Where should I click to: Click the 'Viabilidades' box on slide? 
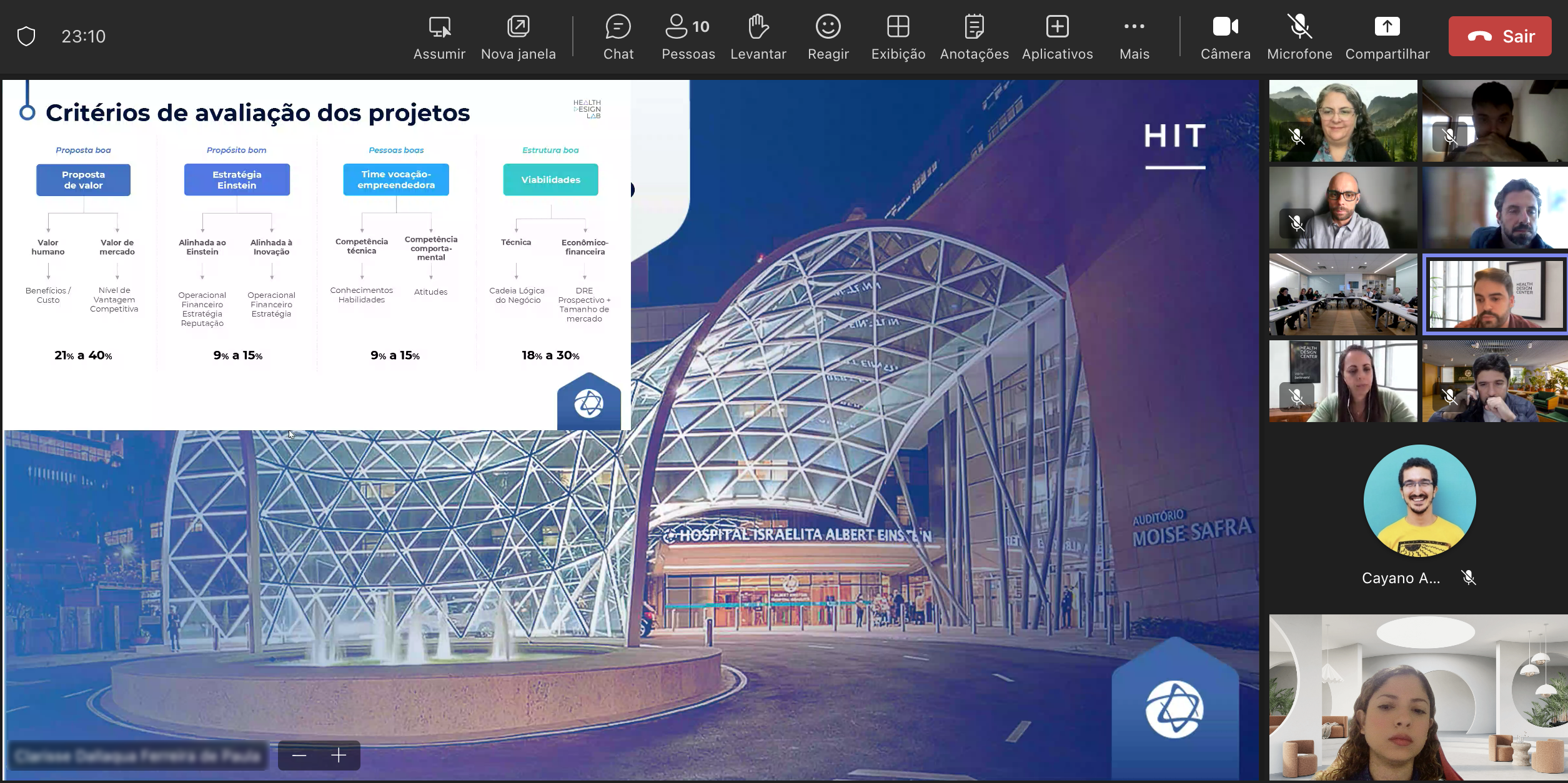click(550, 180)
